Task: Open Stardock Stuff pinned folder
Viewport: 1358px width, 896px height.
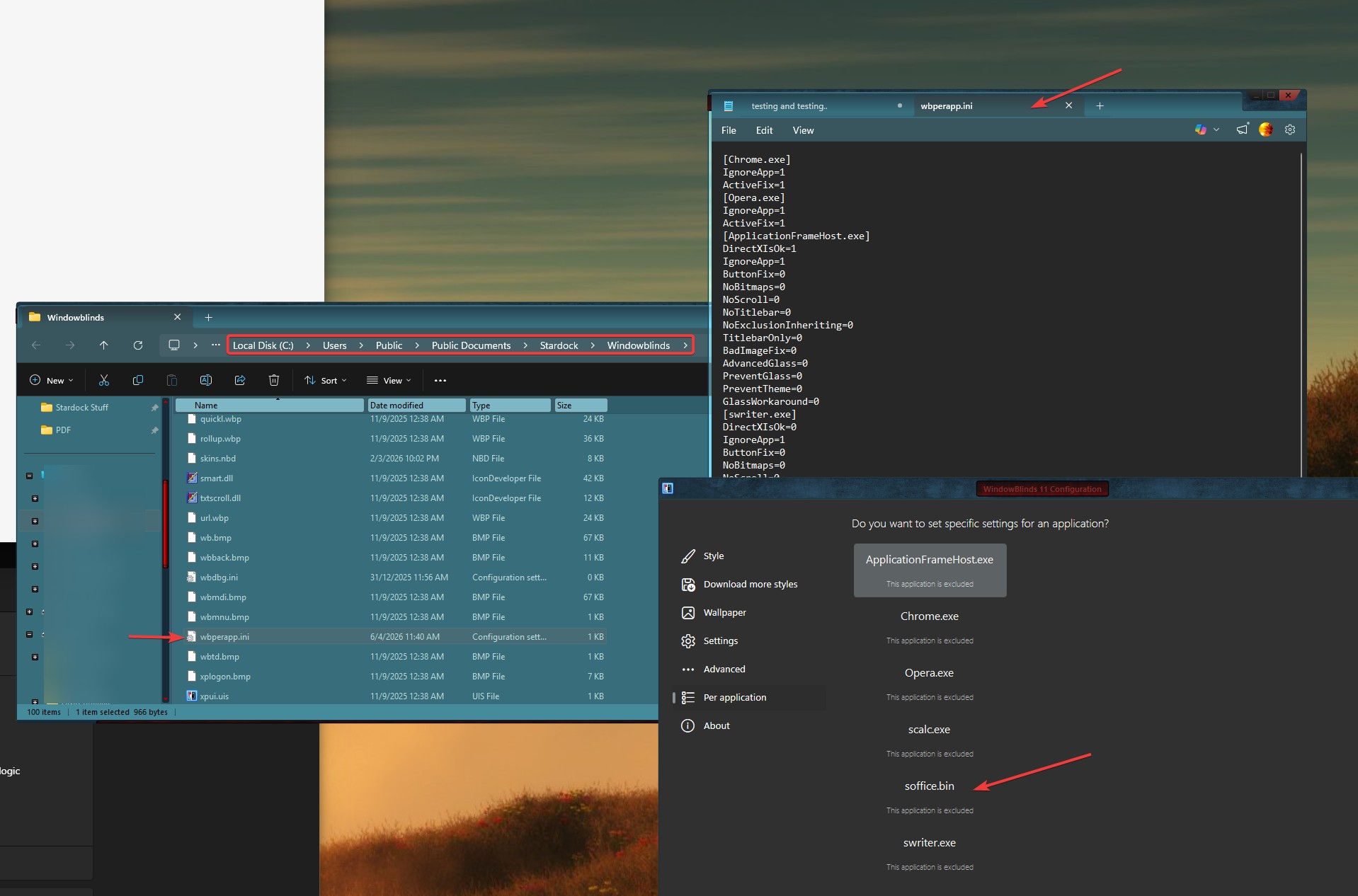Action: coord(81,408)
